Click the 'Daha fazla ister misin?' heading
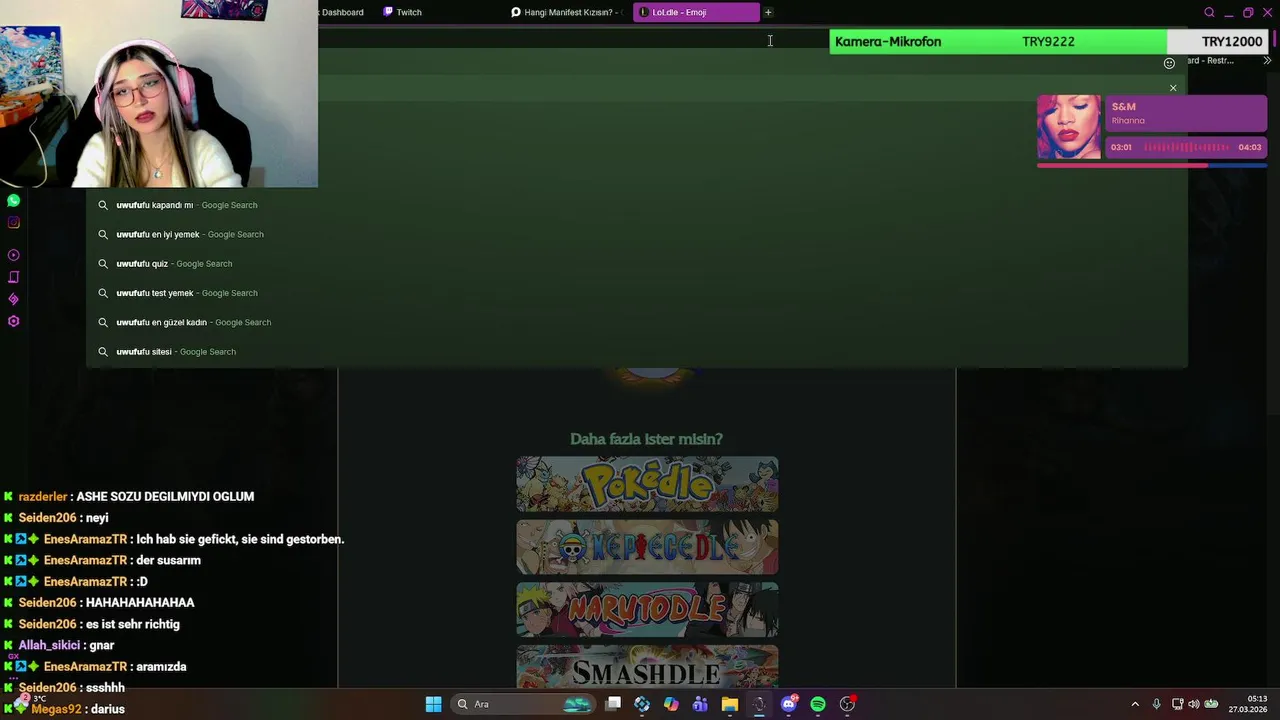This screenshot has width=1280, height=720. click(x=646, y=439)
